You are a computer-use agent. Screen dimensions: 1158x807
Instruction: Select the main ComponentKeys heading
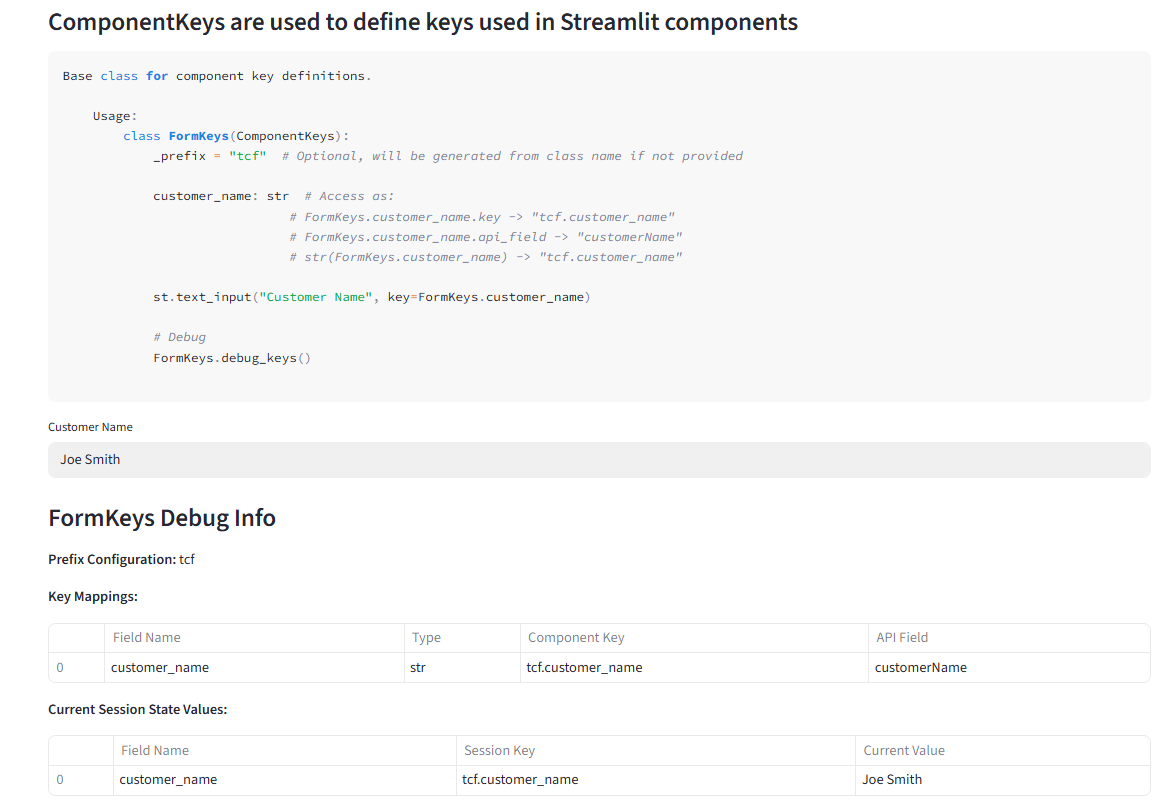pyautogui.click(x=422, y=22)
